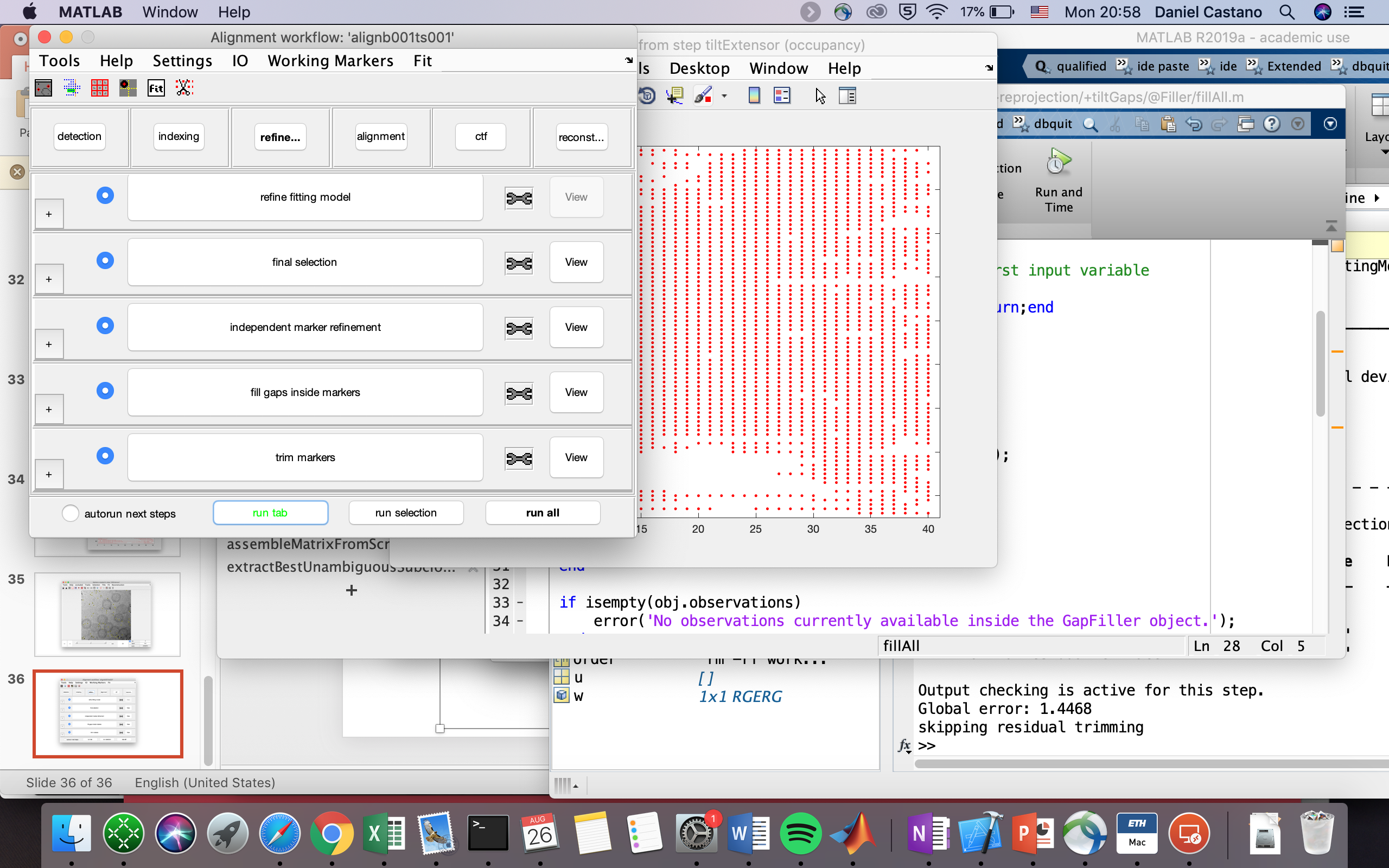Viewport: 1389px width, 868px height.
Task: Click the Help question mark in MATLAB toolbar
Action: (x=1271, y=124)
